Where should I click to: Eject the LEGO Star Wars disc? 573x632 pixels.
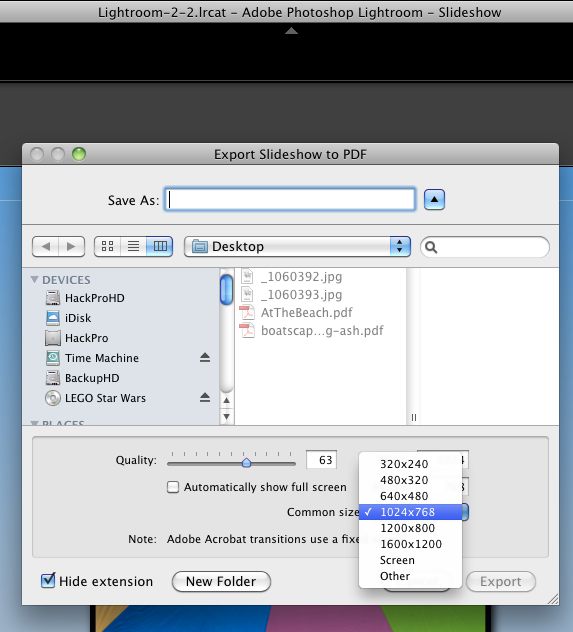[205, 398]
